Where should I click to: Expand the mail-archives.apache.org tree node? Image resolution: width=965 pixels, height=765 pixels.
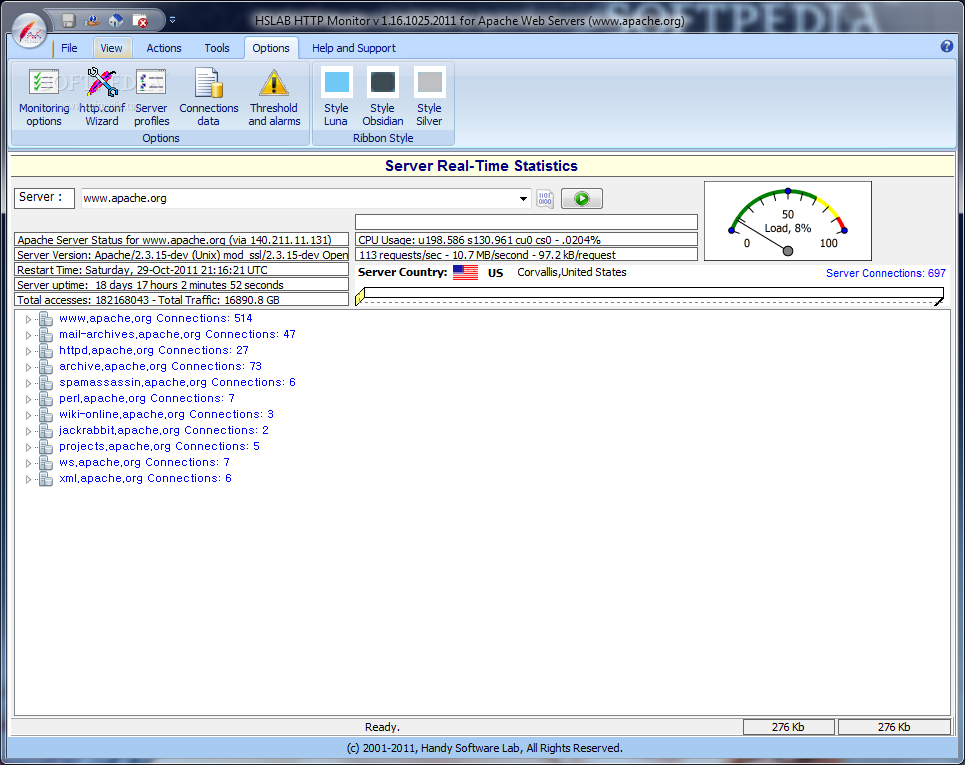[28, 335]
